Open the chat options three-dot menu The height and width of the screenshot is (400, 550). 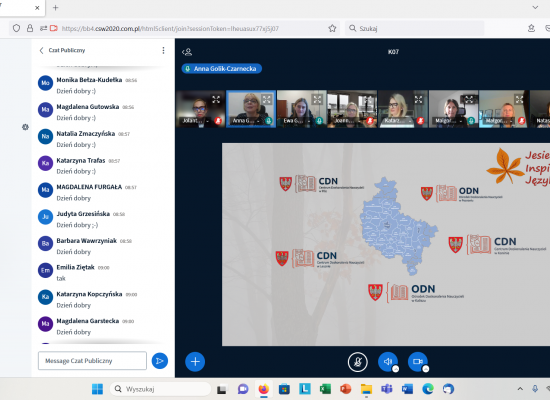coord(163,51)
